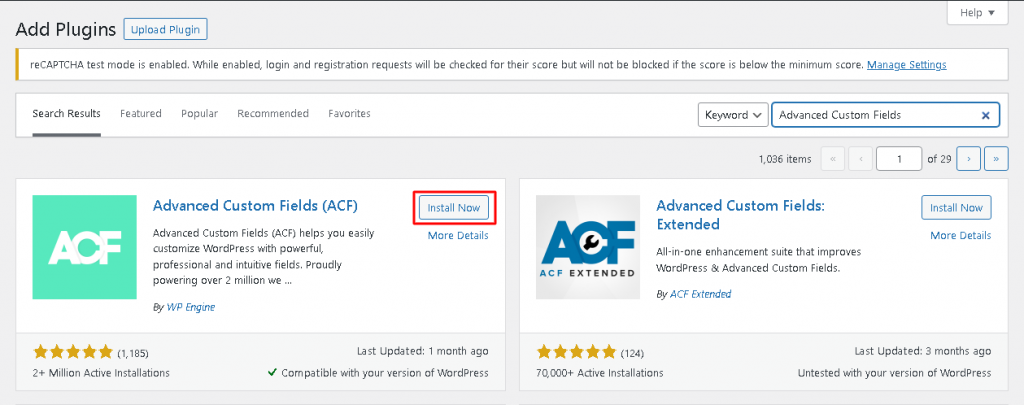Open the Keyword search type dropdown
The width and height of the screenshot is (1024, 405).
tap(733, 115)
